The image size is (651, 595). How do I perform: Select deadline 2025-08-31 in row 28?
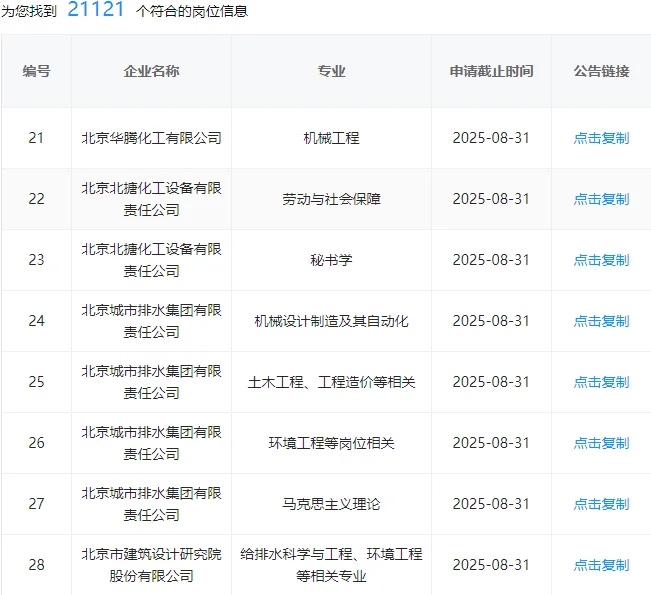tap(491, 566)
